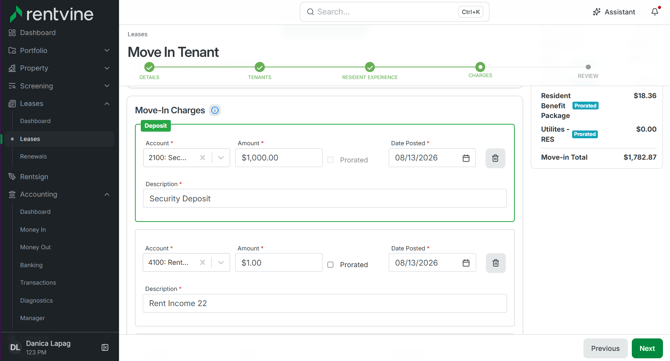This screenshot has height=361, width=670.
Task: Click the Utilites - RES $0.00 amount
Action: [646, 129]
